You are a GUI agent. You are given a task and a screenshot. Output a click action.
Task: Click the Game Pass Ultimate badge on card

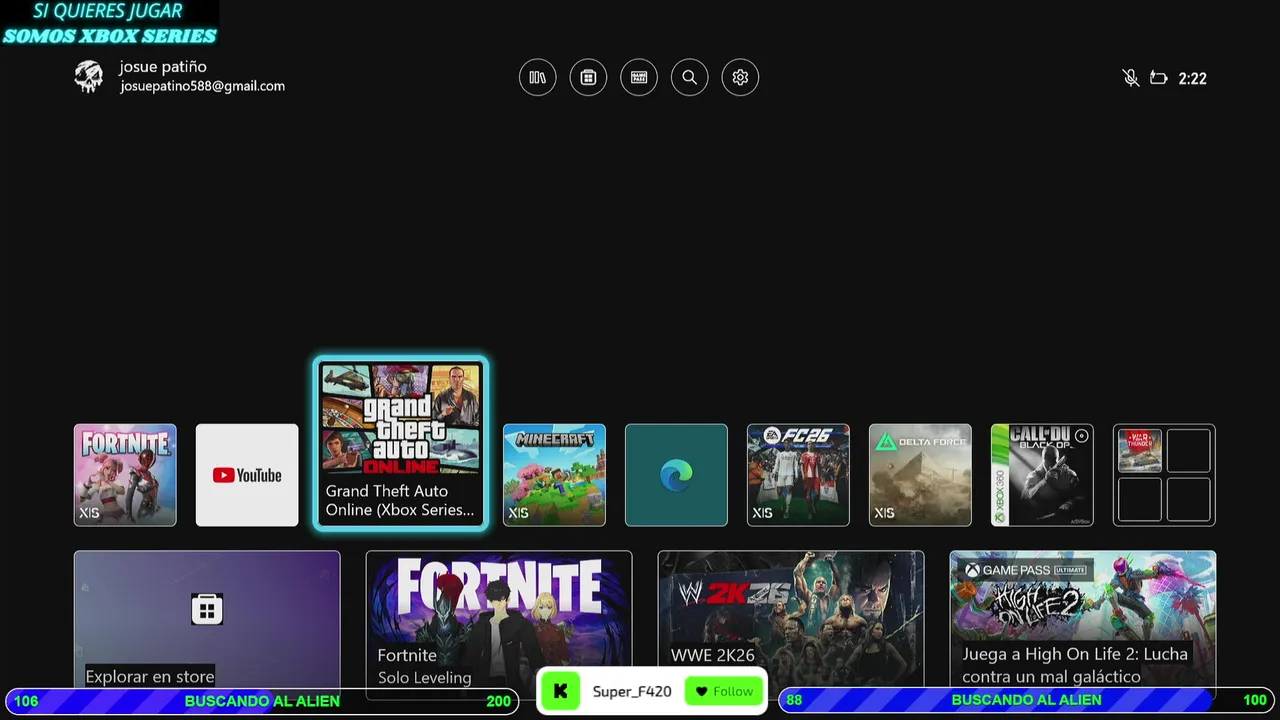tap(1026, 570)
